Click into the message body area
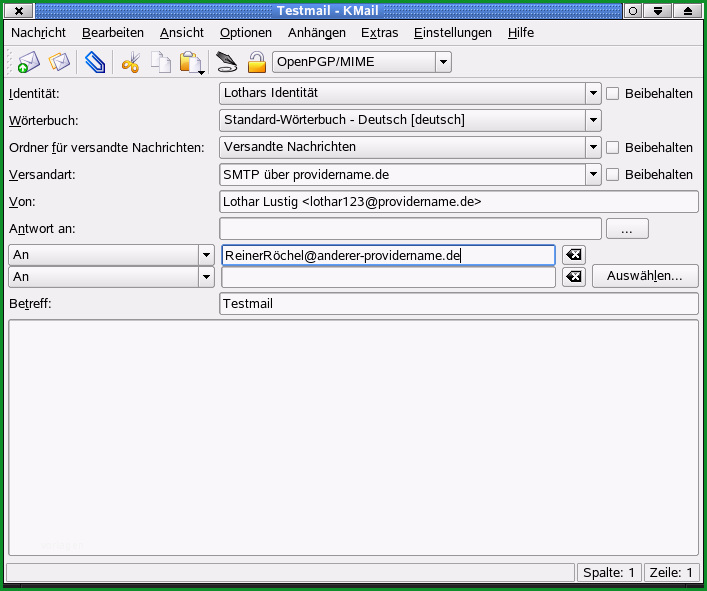The height and width of the screenshot is (591, 707). pyautogui.click(x=354, y=437)
